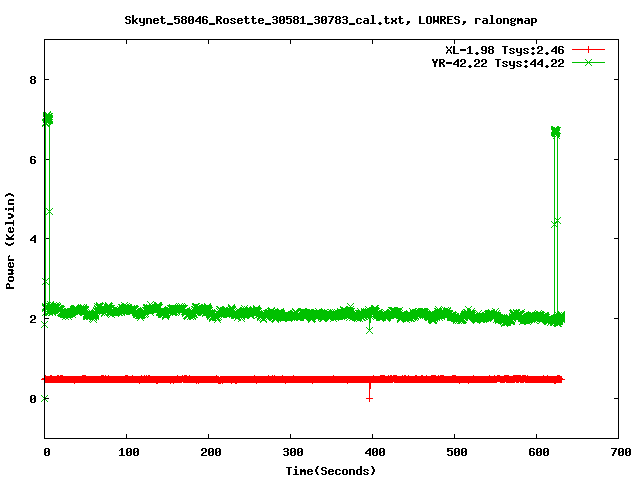Click the x-axis tick label 100
This screenshot has width=640, height=480.
(129, 452)
